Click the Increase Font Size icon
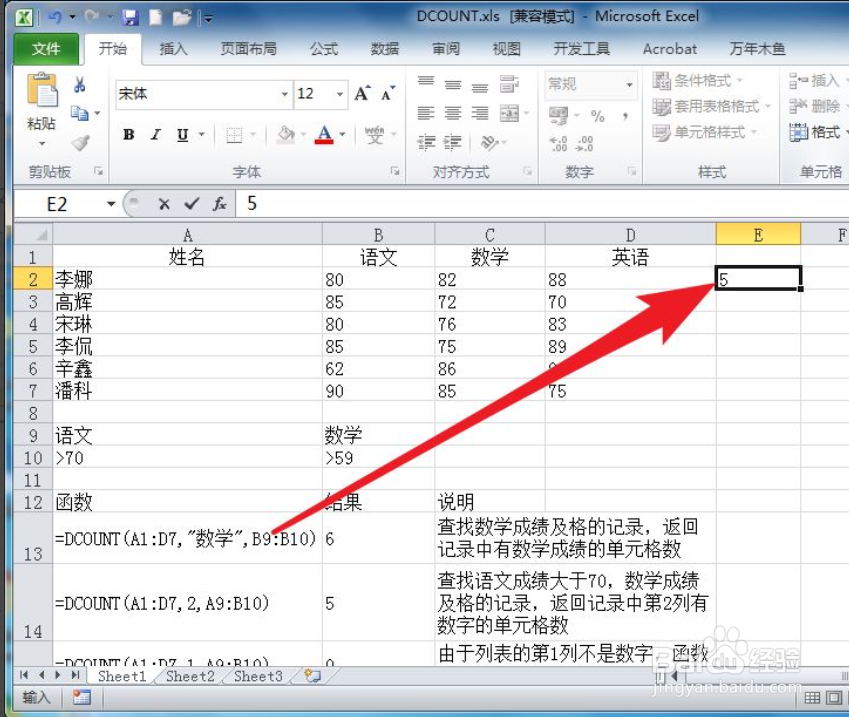The image size is (849, 717). coord(361,90)
